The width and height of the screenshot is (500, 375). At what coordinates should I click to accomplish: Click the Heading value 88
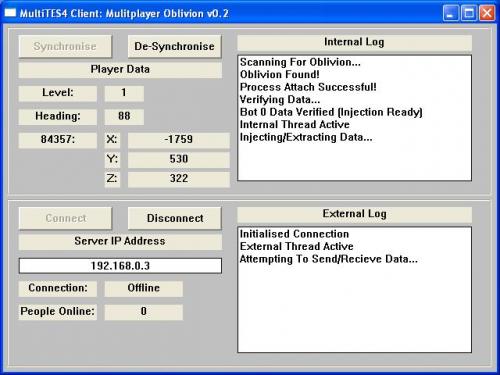(124, 116)
